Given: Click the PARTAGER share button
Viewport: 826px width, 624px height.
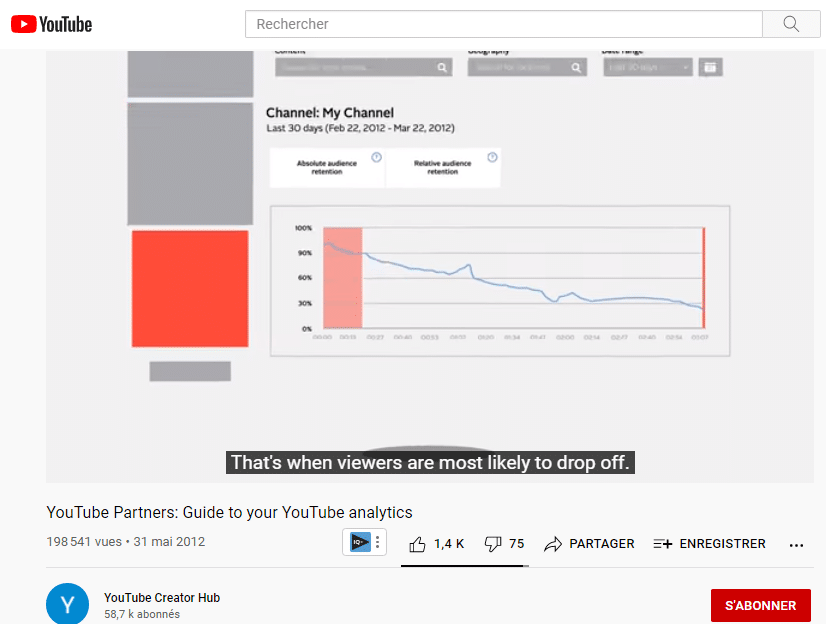Looking at the screenshot, I should pos(589,544).
